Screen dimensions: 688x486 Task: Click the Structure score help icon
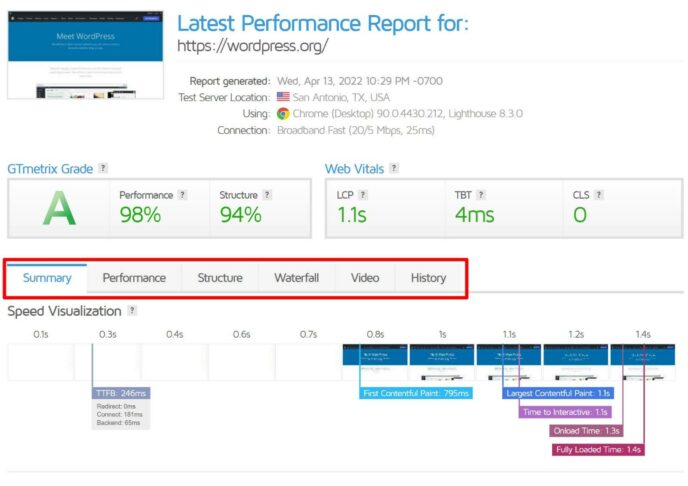coord(267,195)
